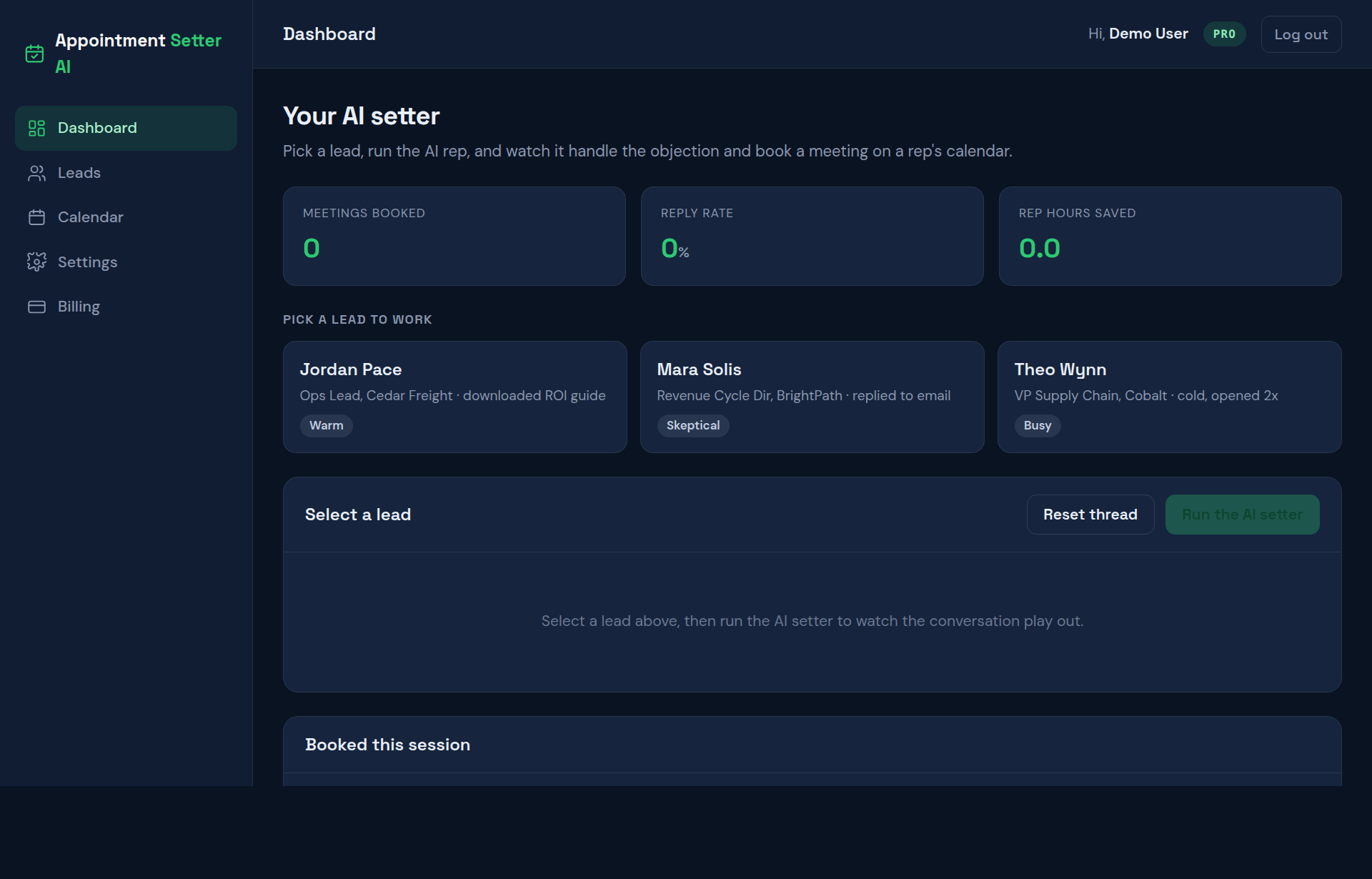Click the Ops Lead, Cedar Freight description text
This screenshot has height=879, width=1372.
(x=452, y=395)
